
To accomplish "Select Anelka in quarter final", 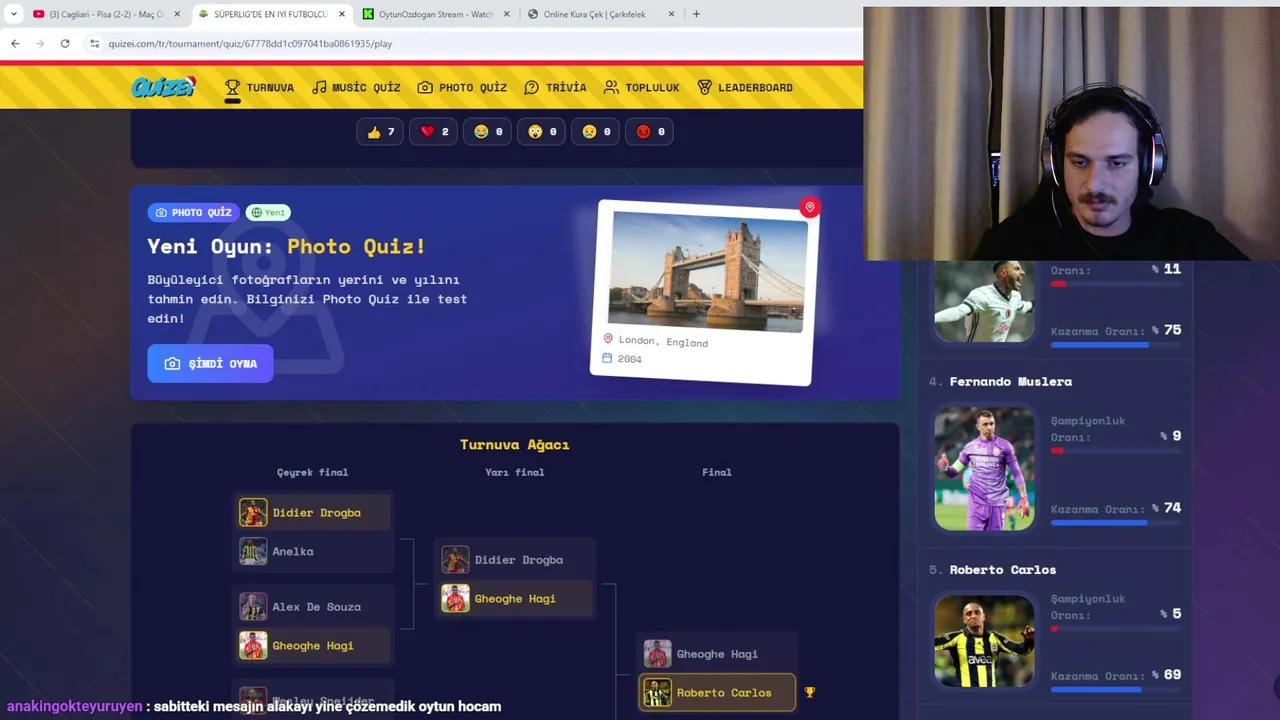I will pos(313,551).
